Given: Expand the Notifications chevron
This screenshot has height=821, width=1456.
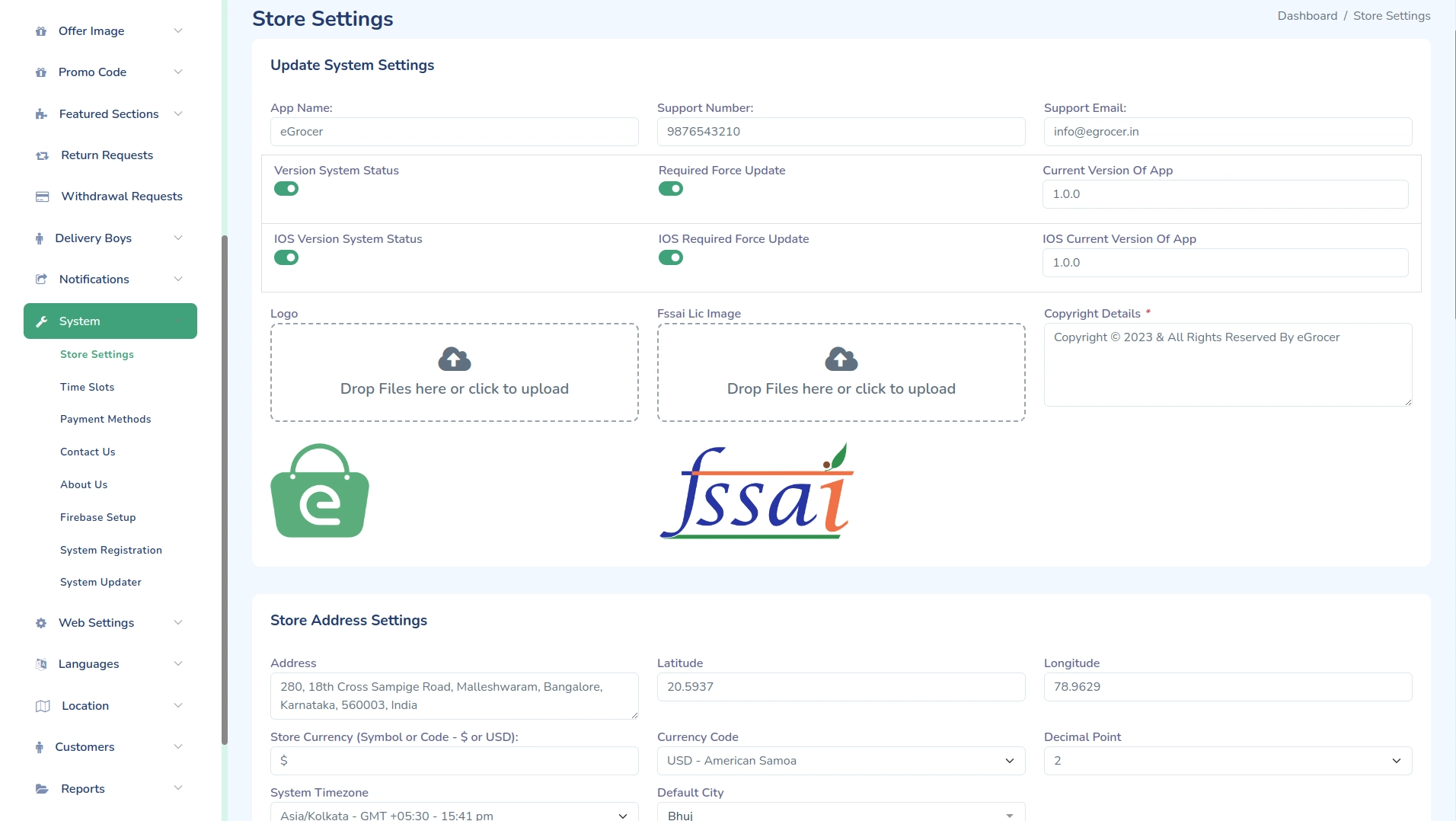Looking at the screenshot, I should 178,280.
